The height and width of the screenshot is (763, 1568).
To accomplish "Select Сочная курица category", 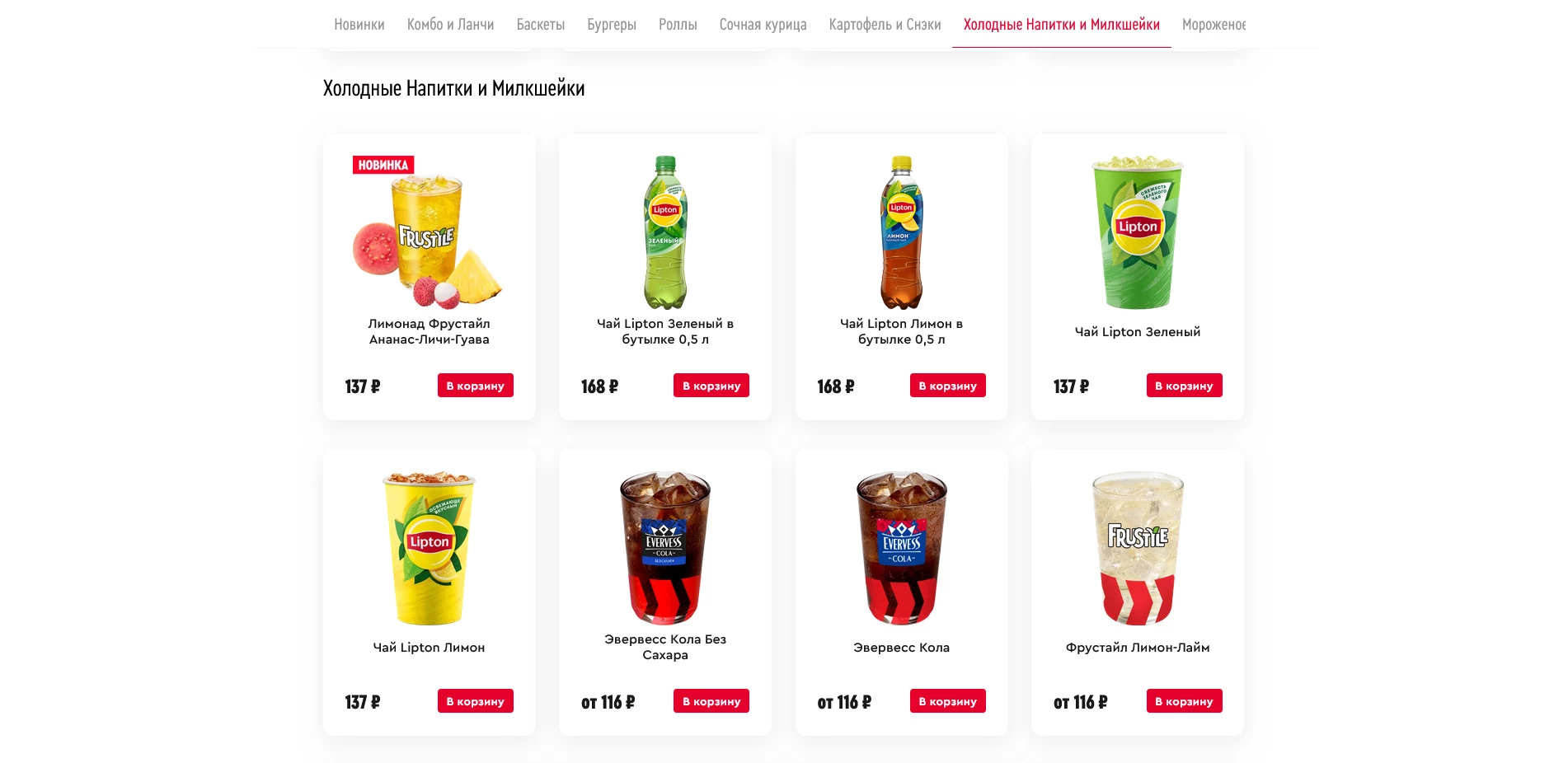I will (x=763, y=25).
